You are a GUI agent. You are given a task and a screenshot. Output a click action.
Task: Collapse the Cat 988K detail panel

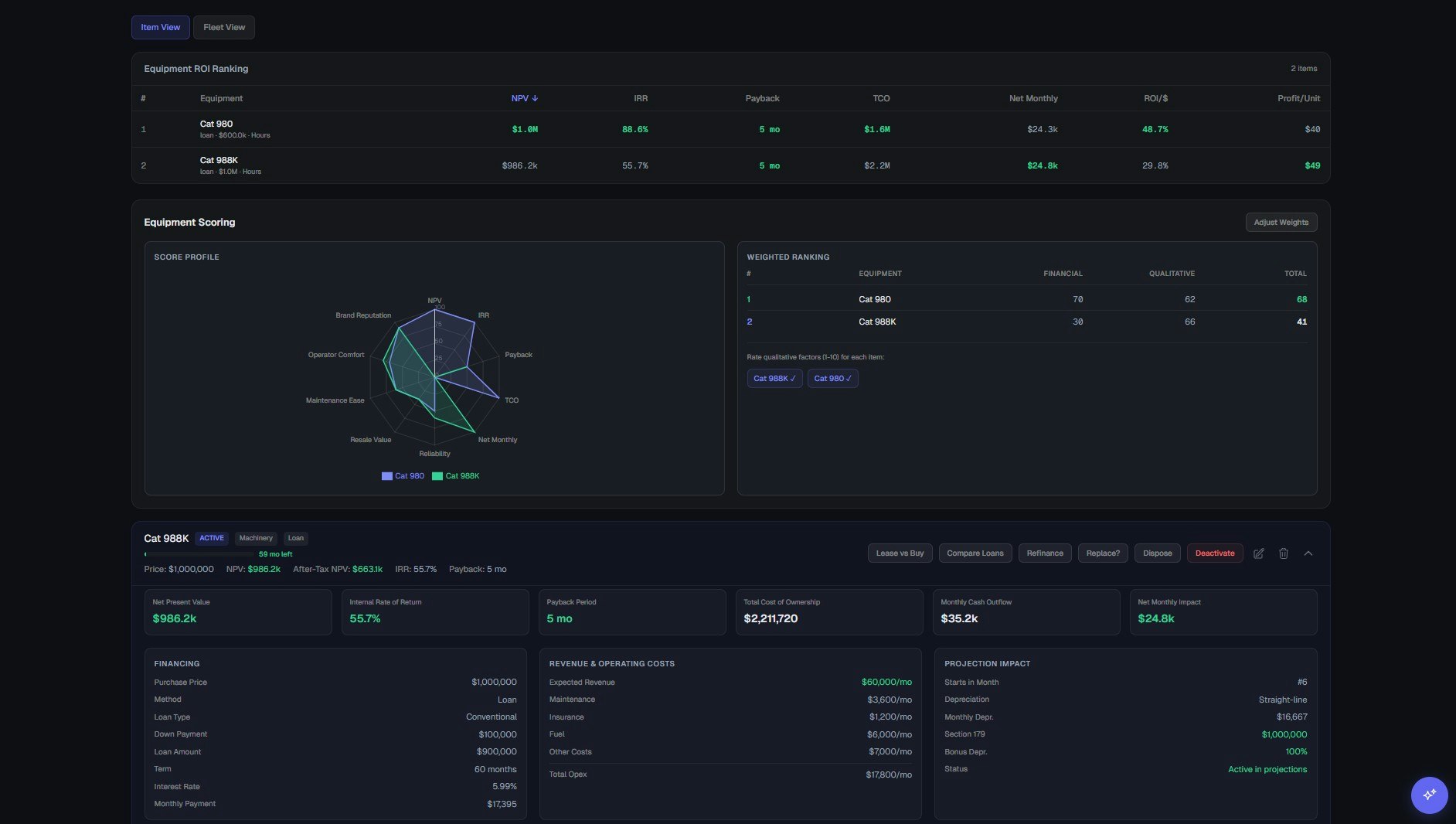[1308, 553]
